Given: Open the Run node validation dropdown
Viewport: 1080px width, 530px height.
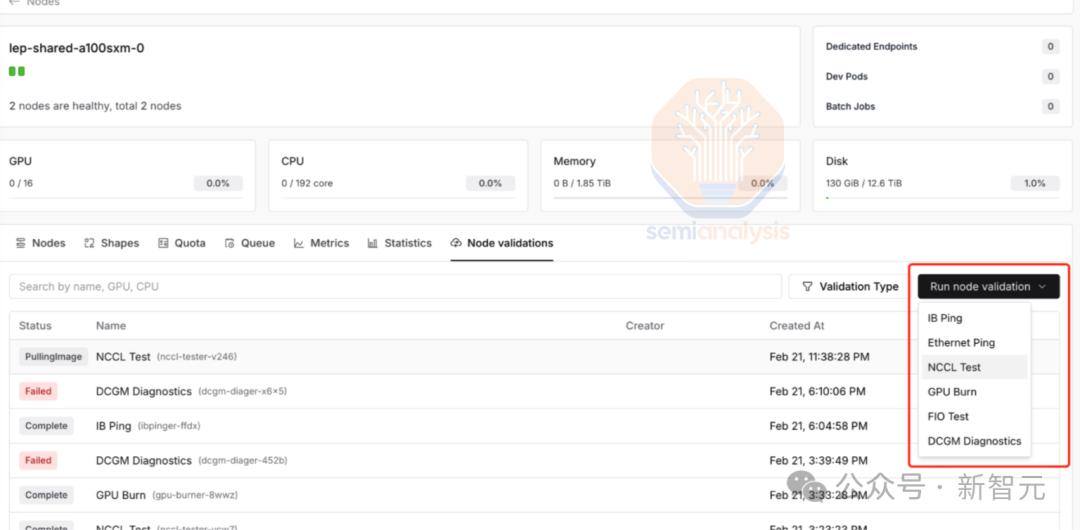Looking at the screenshot, I should tap(988, 287).
